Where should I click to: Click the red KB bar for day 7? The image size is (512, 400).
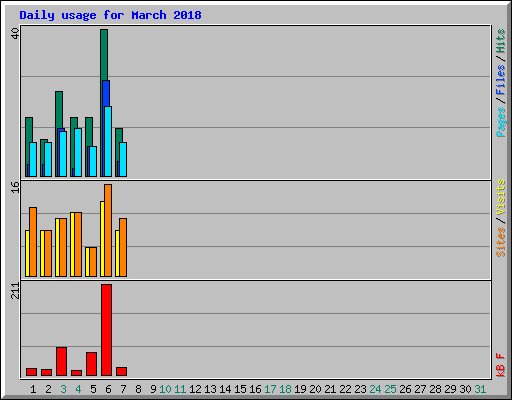coord(121,371)
